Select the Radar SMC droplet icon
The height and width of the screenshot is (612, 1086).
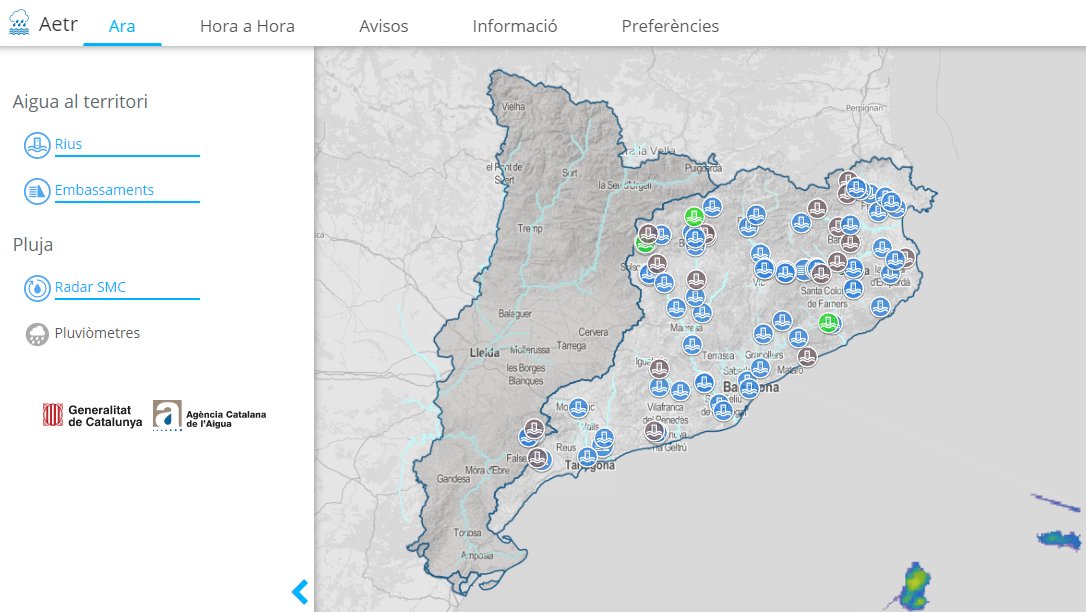coord(37,287)
